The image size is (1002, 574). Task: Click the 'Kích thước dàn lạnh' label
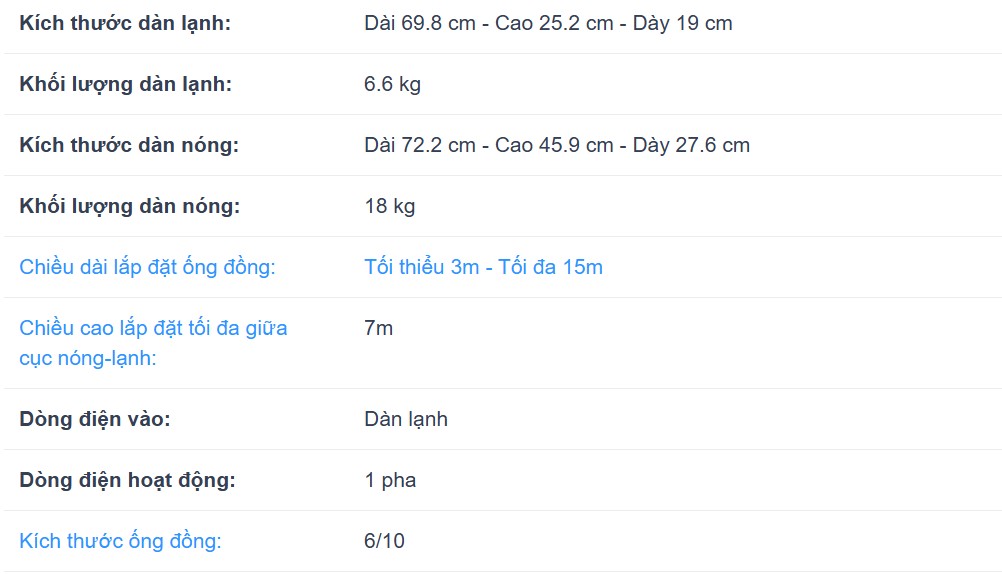click(125, 23)
